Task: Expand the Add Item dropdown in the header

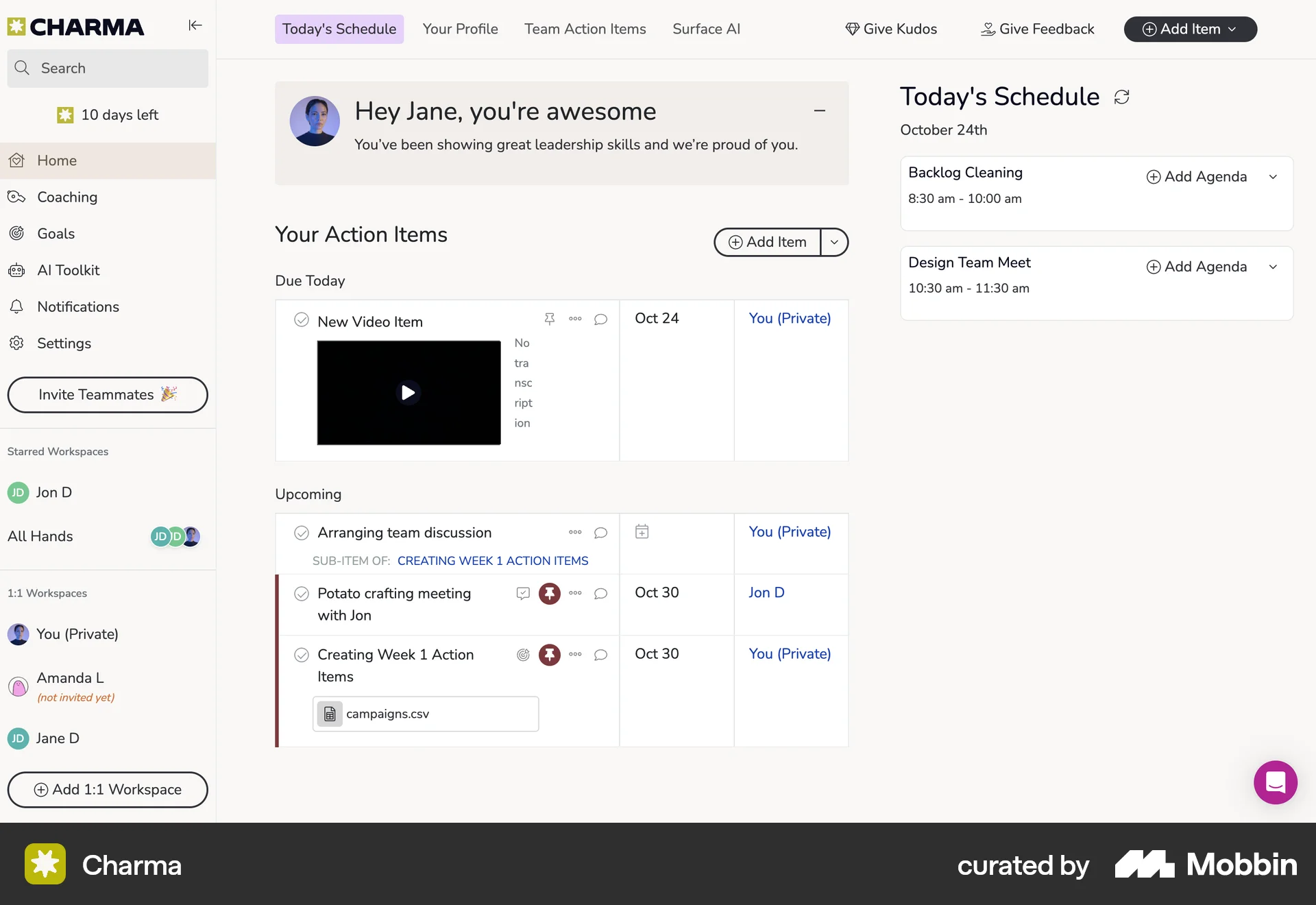Action: point(1233,29)
